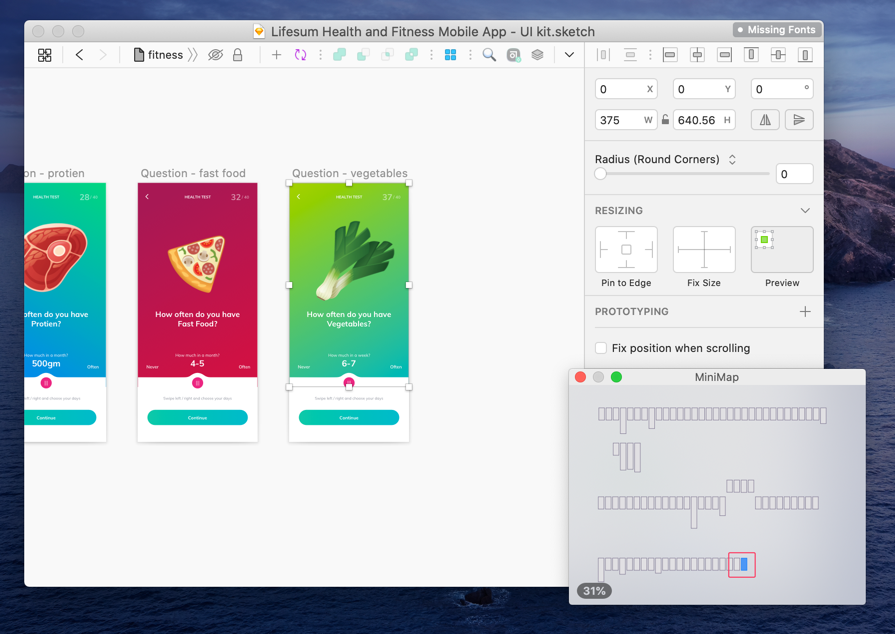
Task: Click the X position field
Action: [626, 89]
